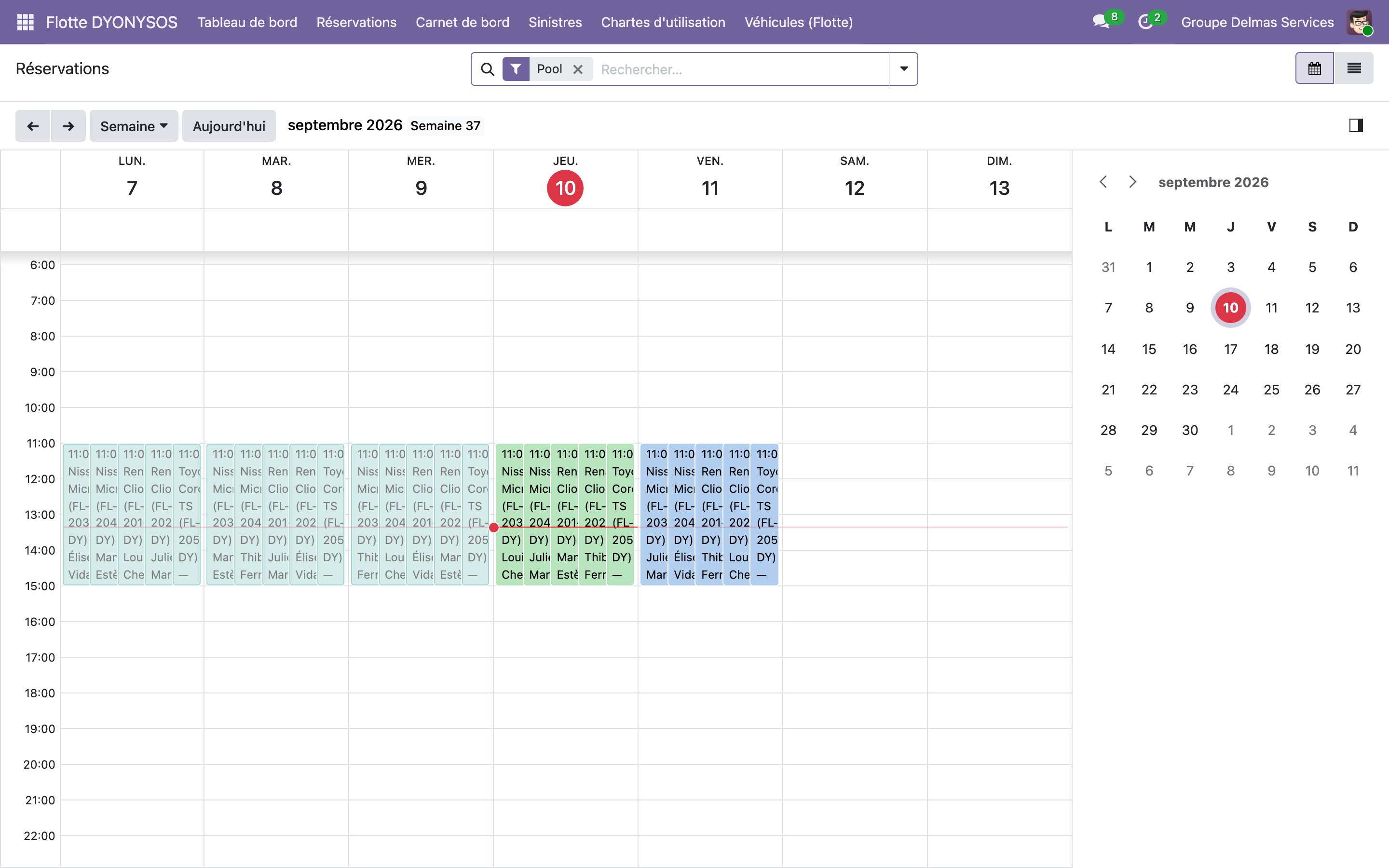Image resolution: width=1389 pixels, height=868 pixels.
Task: Click the search magnifier icon
Action: coord(487,69)
